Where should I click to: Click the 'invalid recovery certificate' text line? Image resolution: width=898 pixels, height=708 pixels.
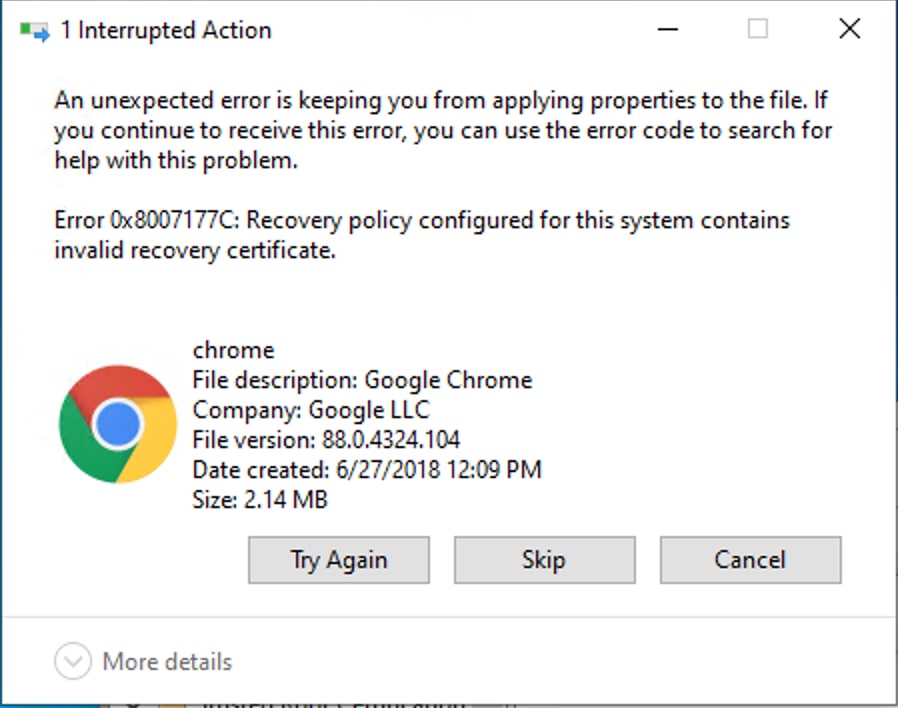click(x=195, y=250)
